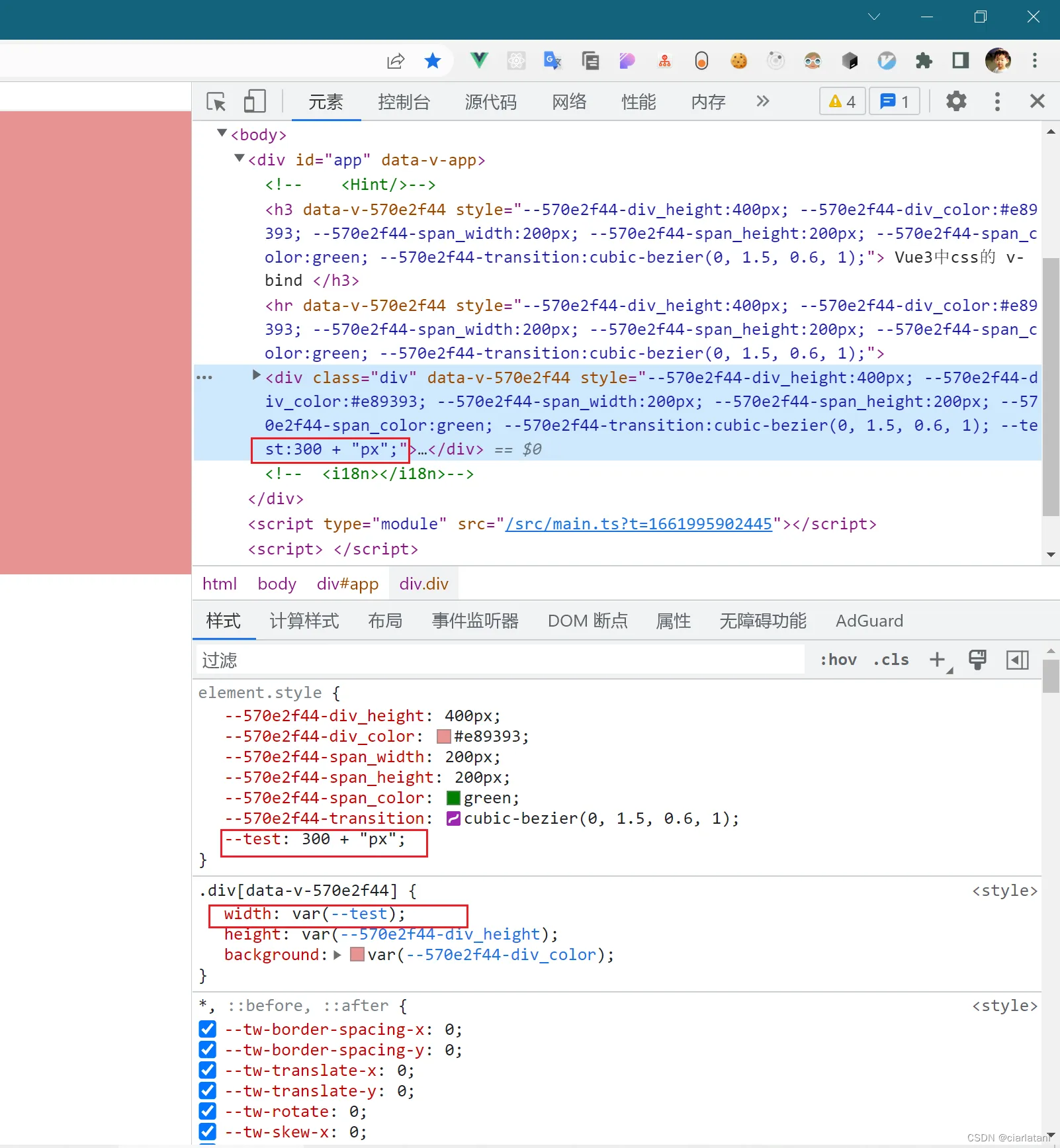The height and width of the screenshot is (1148, 1060).
Task: Bookmark this page with the star icon
Action: 433,61
